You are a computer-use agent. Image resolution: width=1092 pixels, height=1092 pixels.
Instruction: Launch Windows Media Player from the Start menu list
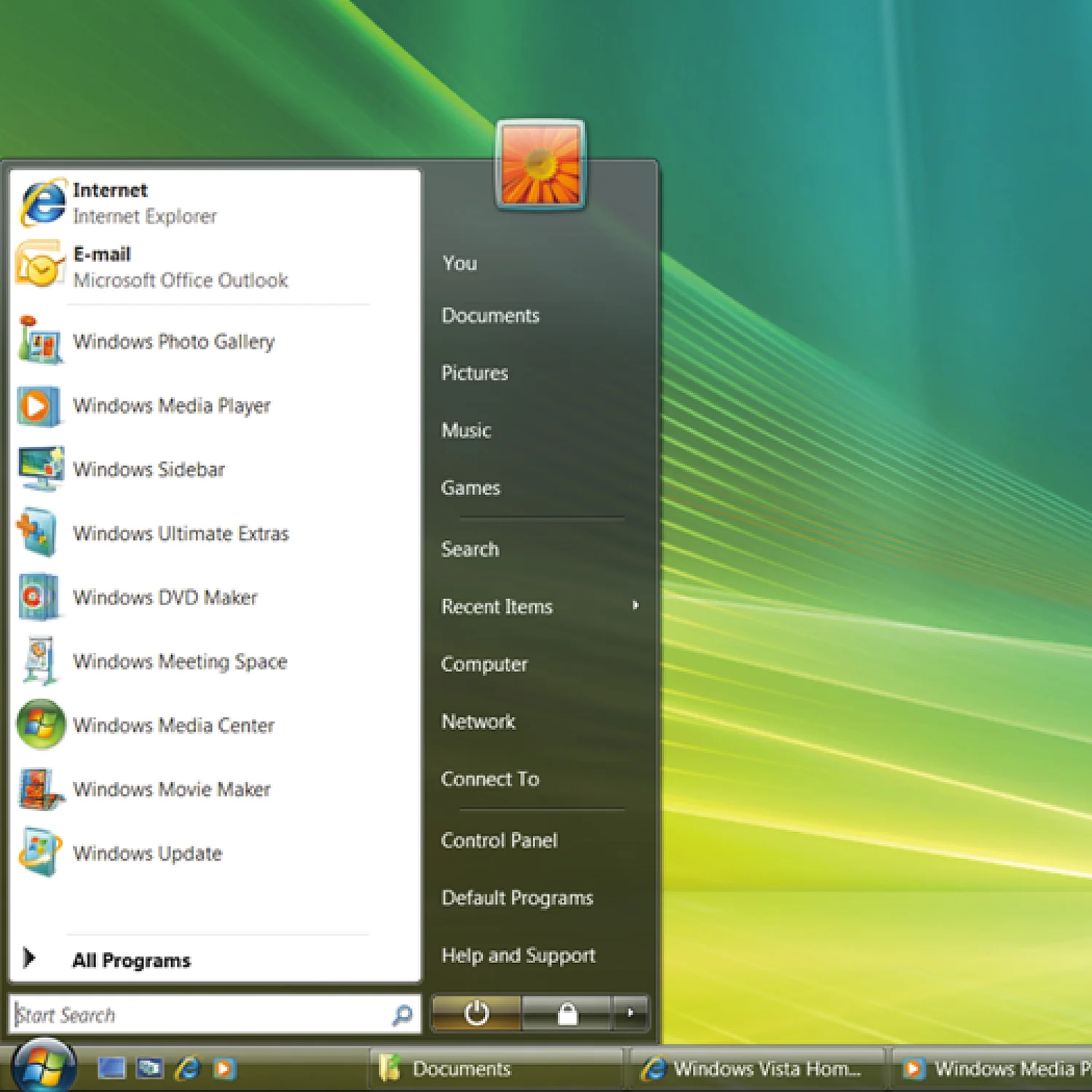tap(215, 405)
